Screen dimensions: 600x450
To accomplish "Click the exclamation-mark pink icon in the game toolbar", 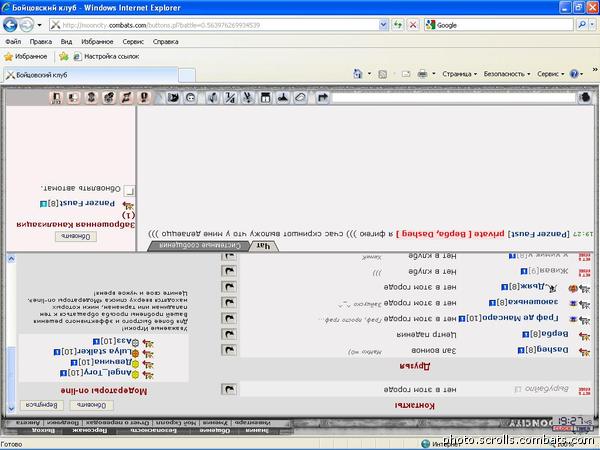I will tap(144, 98).
